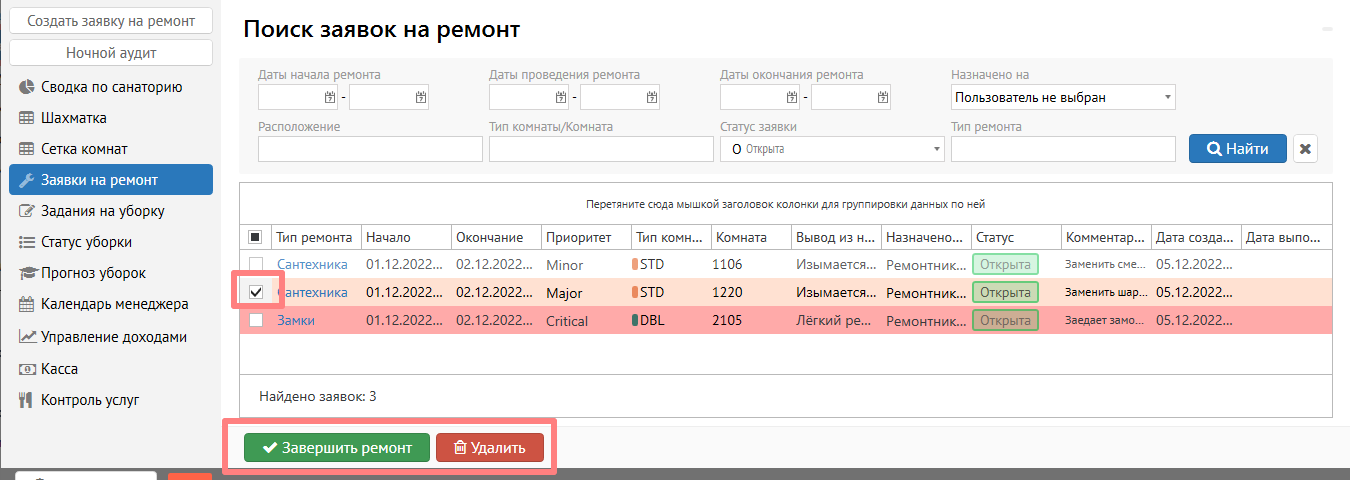Click the Управление доходами chart icon
Image resolution: width=1350 pixels, height=480 pixels.
(x=27, y=337)
